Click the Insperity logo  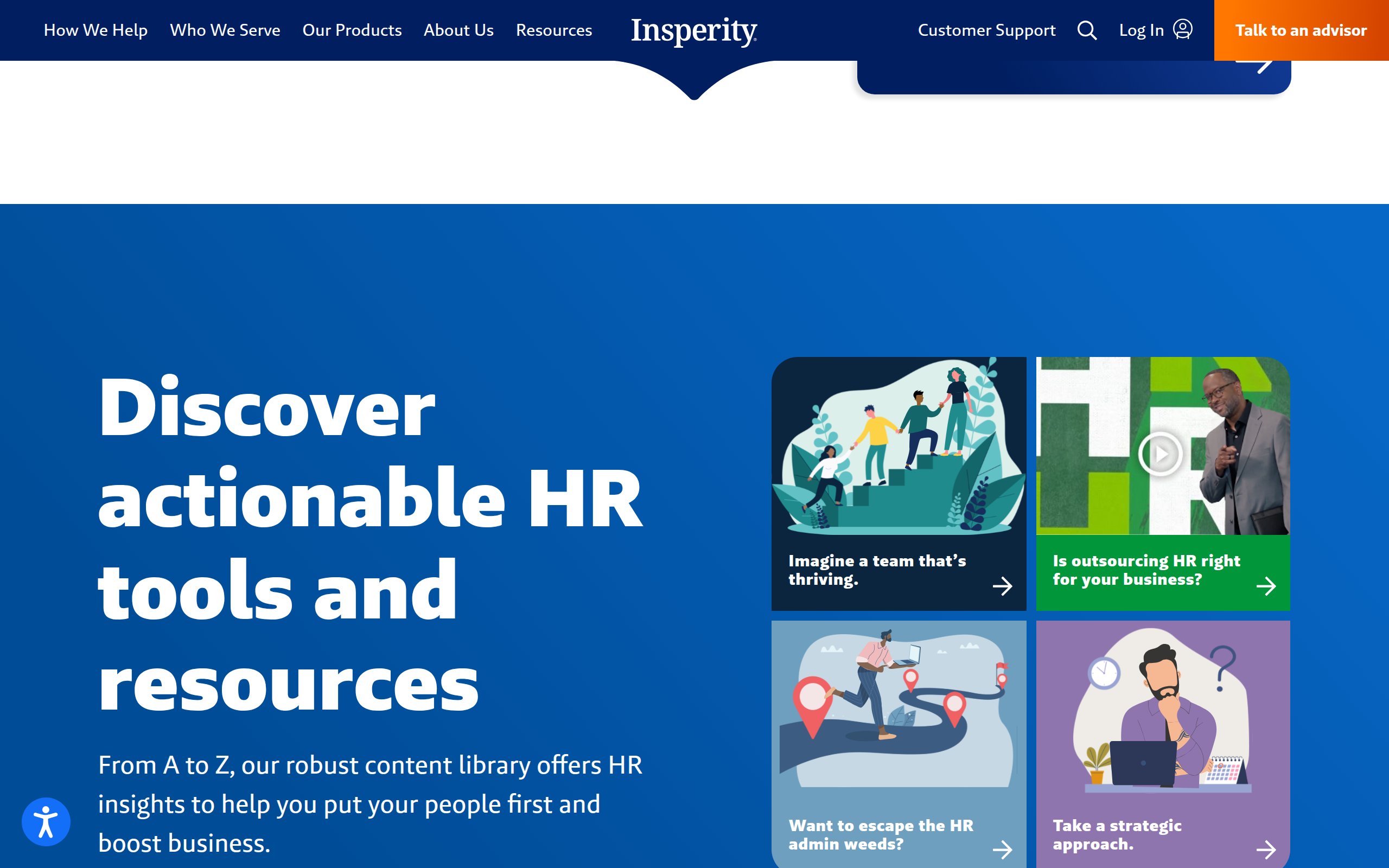[694, 31]
